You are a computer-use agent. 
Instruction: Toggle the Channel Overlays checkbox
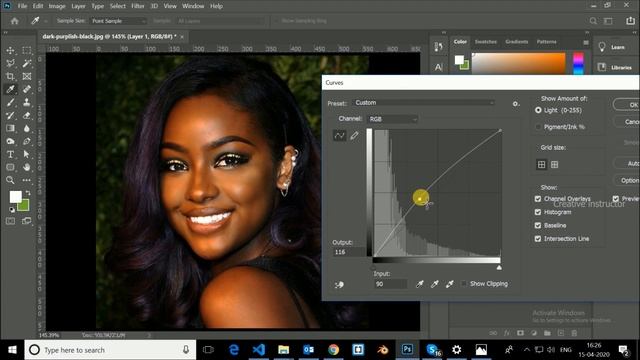[538, 199]
